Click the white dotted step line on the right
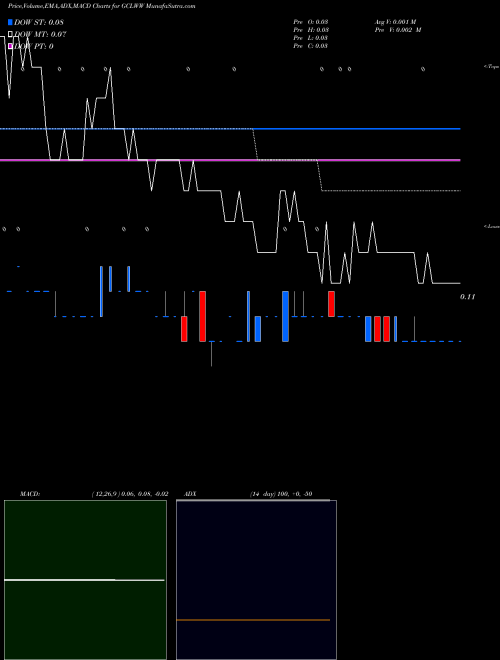The image size is (500, 660). pyautogui.click(x=391, y=191)
